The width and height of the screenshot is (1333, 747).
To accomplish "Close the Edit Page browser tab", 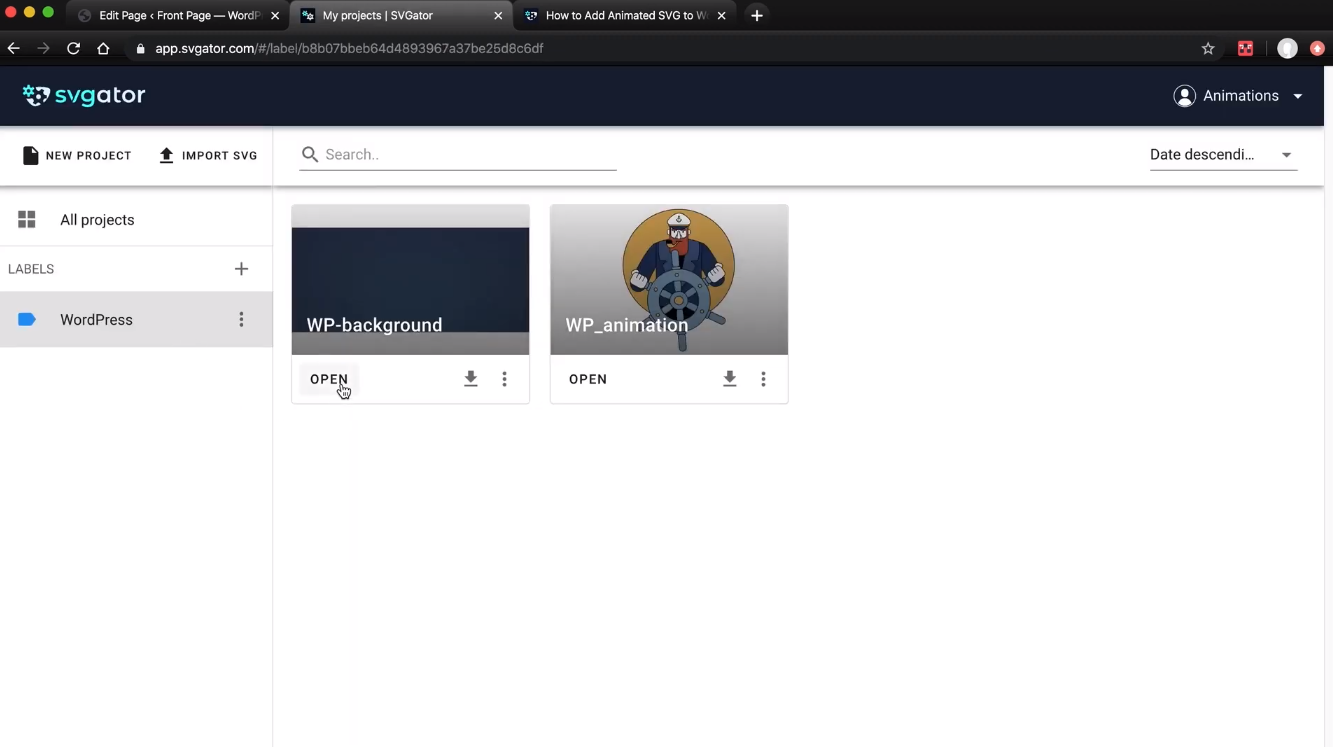I will pos(275,16).
